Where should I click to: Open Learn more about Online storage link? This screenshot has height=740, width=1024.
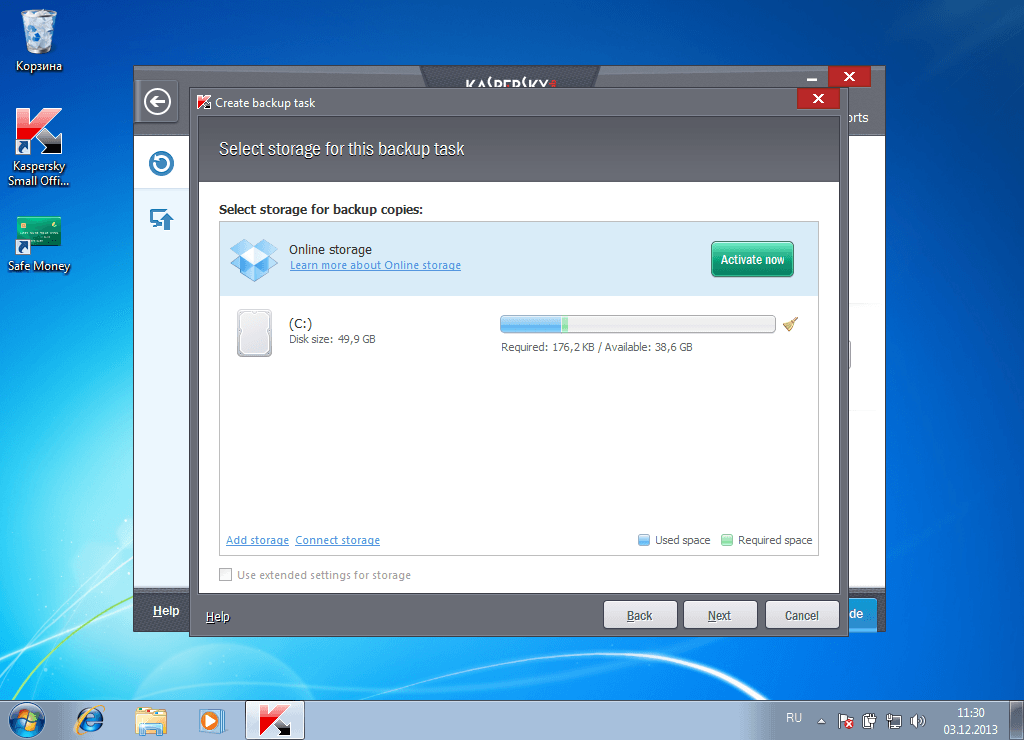coord(376,265)
